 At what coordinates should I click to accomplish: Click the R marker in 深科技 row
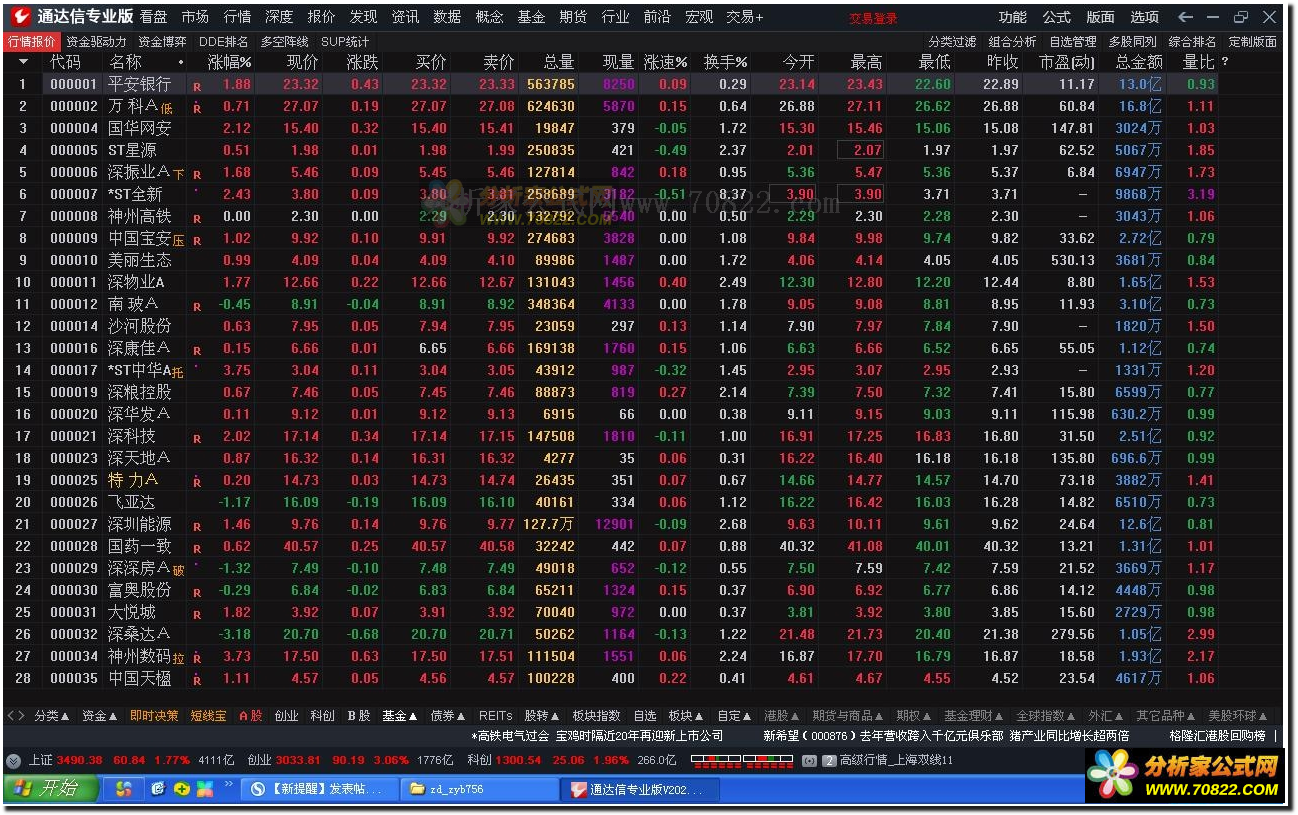197,438
